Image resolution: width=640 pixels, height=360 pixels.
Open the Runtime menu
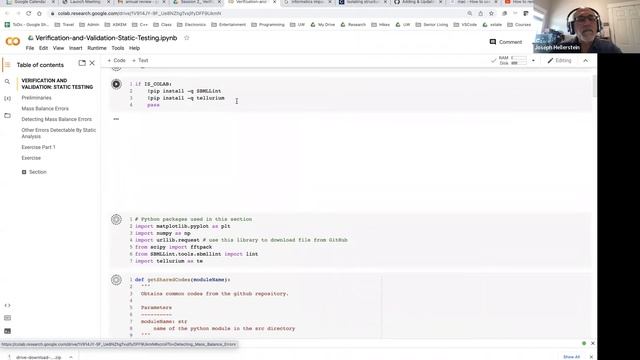click(97, 48)
